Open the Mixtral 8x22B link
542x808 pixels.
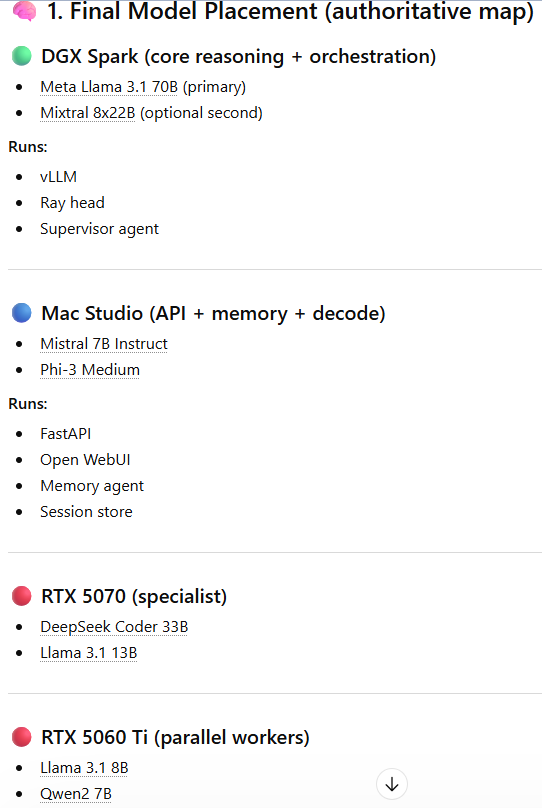[88, 113]
